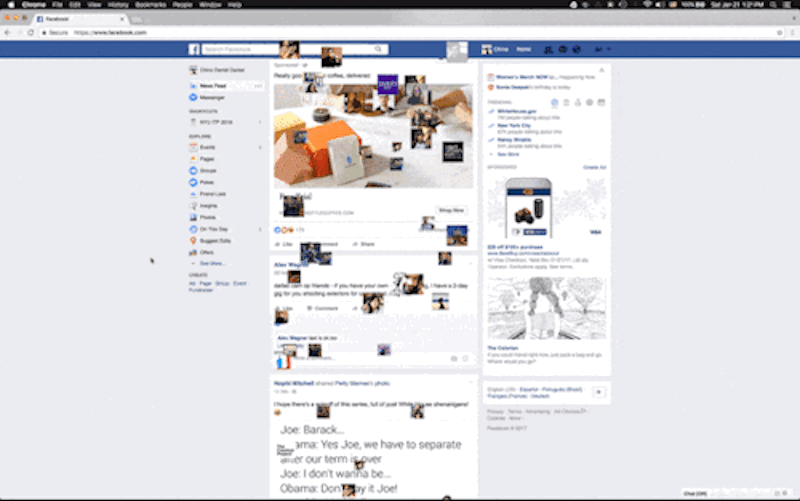Open the phone product sponsored ad image
Screen dimensions: 800x501
546,208
